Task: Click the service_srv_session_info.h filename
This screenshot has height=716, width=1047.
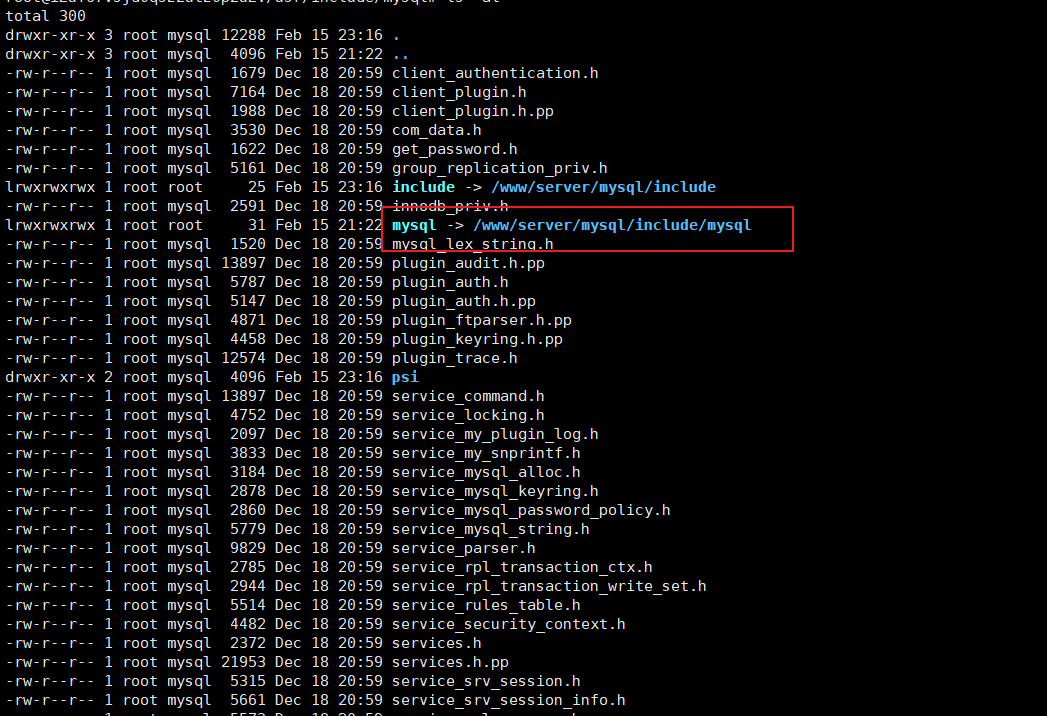Action: (508, 700)
